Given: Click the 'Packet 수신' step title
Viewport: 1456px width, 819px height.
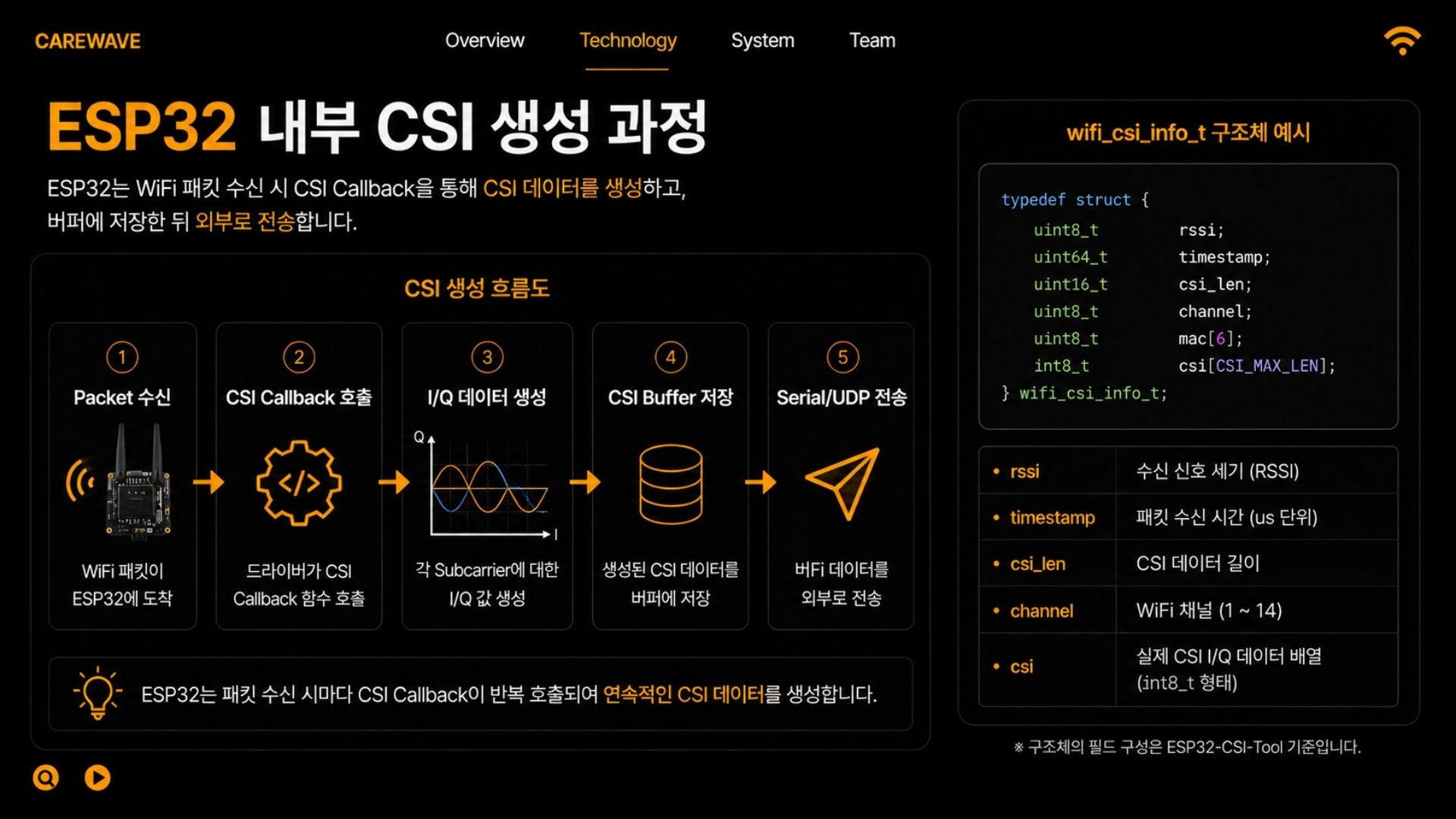Looking at the screenshot, I should pos(122,397).
